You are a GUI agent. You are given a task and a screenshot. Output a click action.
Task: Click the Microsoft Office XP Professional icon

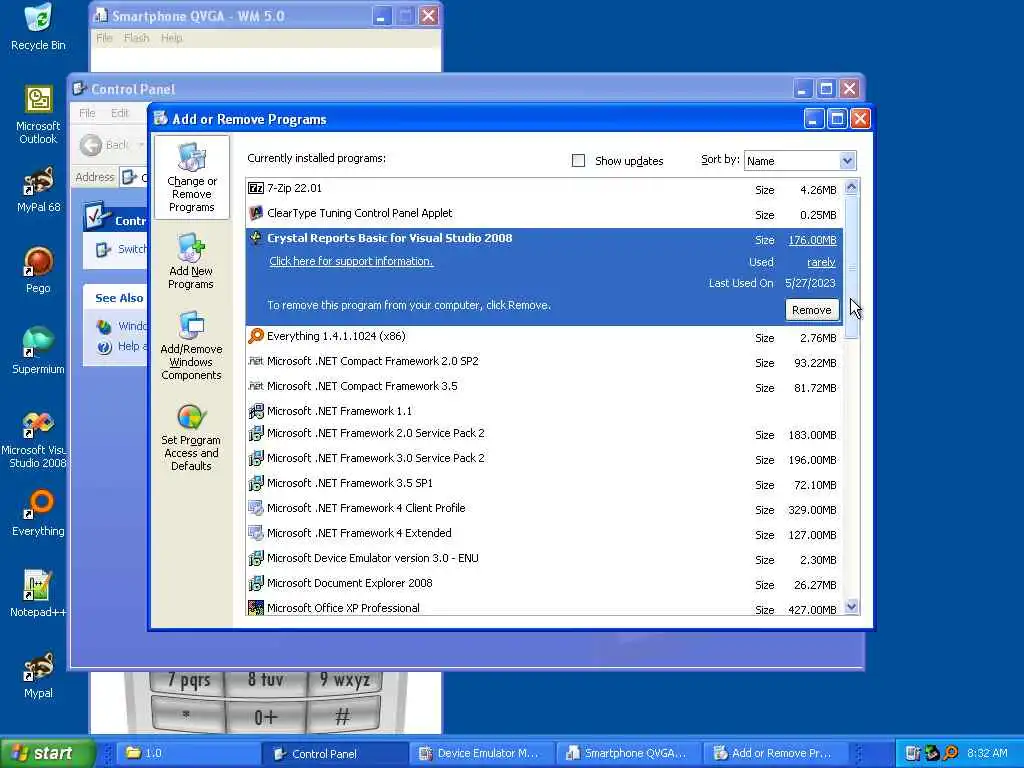click(x=256, y=608)
